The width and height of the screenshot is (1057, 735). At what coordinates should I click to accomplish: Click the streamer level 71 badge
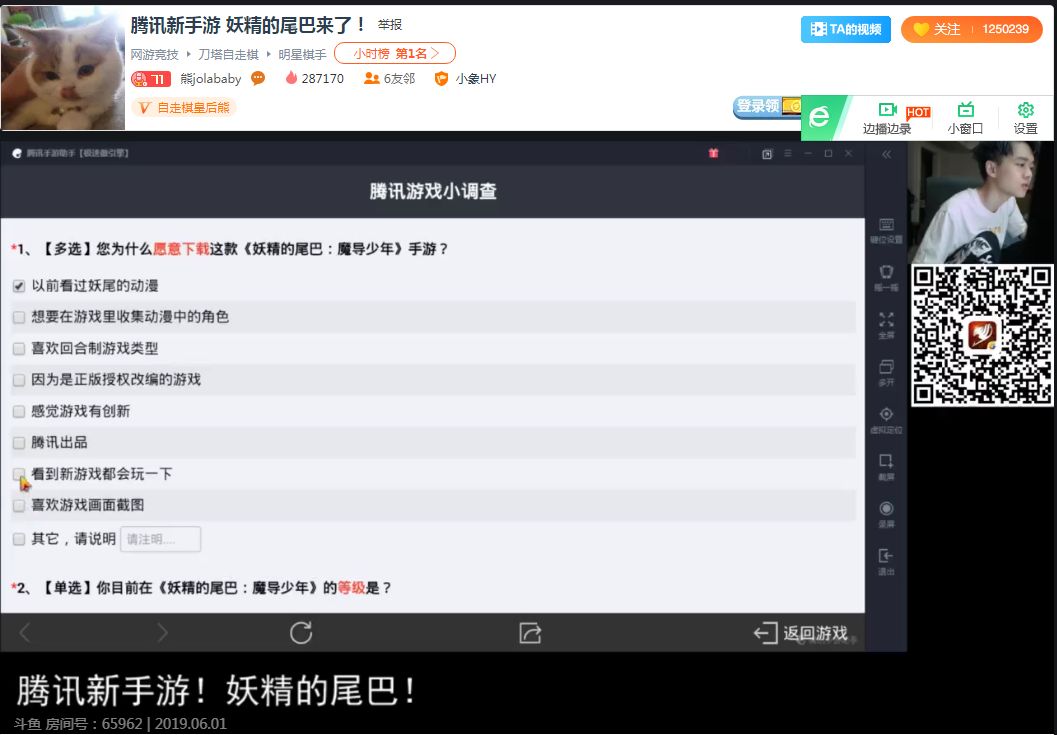(x=150, y=79)
